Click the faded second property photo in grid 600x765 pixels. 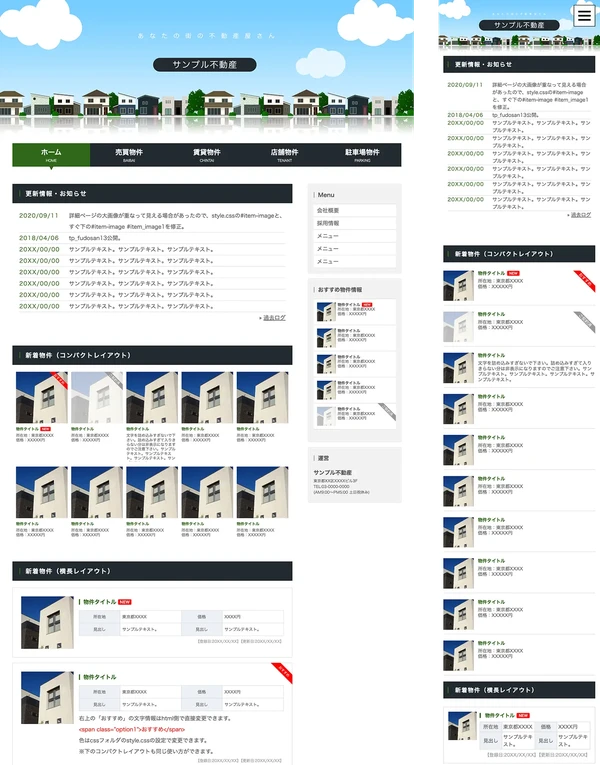[97, 398]
